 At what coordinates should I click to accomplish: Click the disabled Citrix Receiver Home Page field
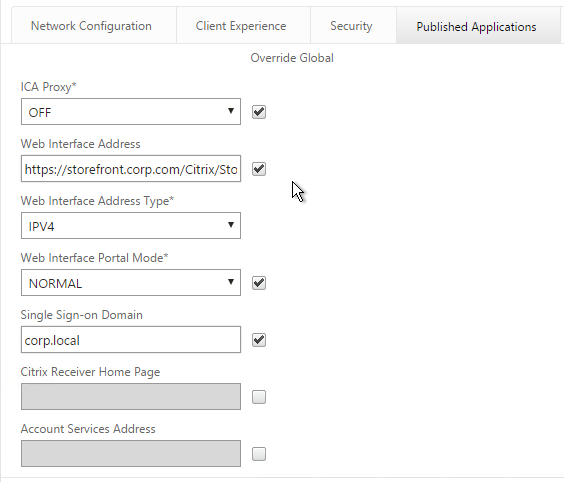131,396
